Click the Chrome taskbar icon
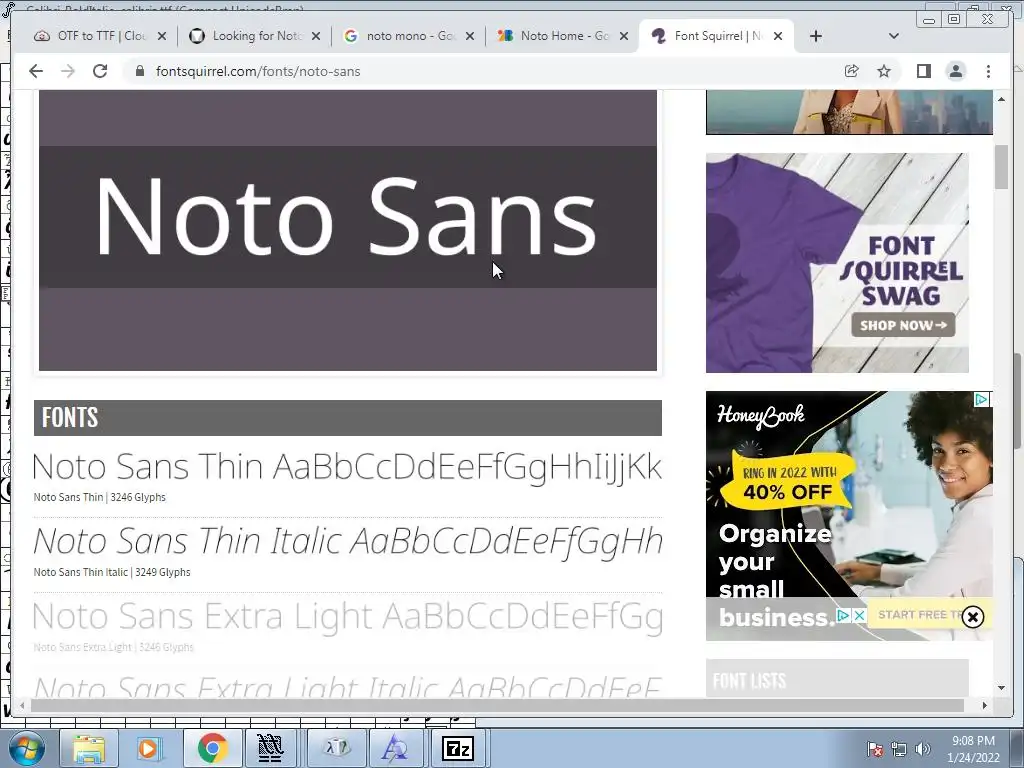Screen dimensions: 1024x768 click(x=212, y=748)
